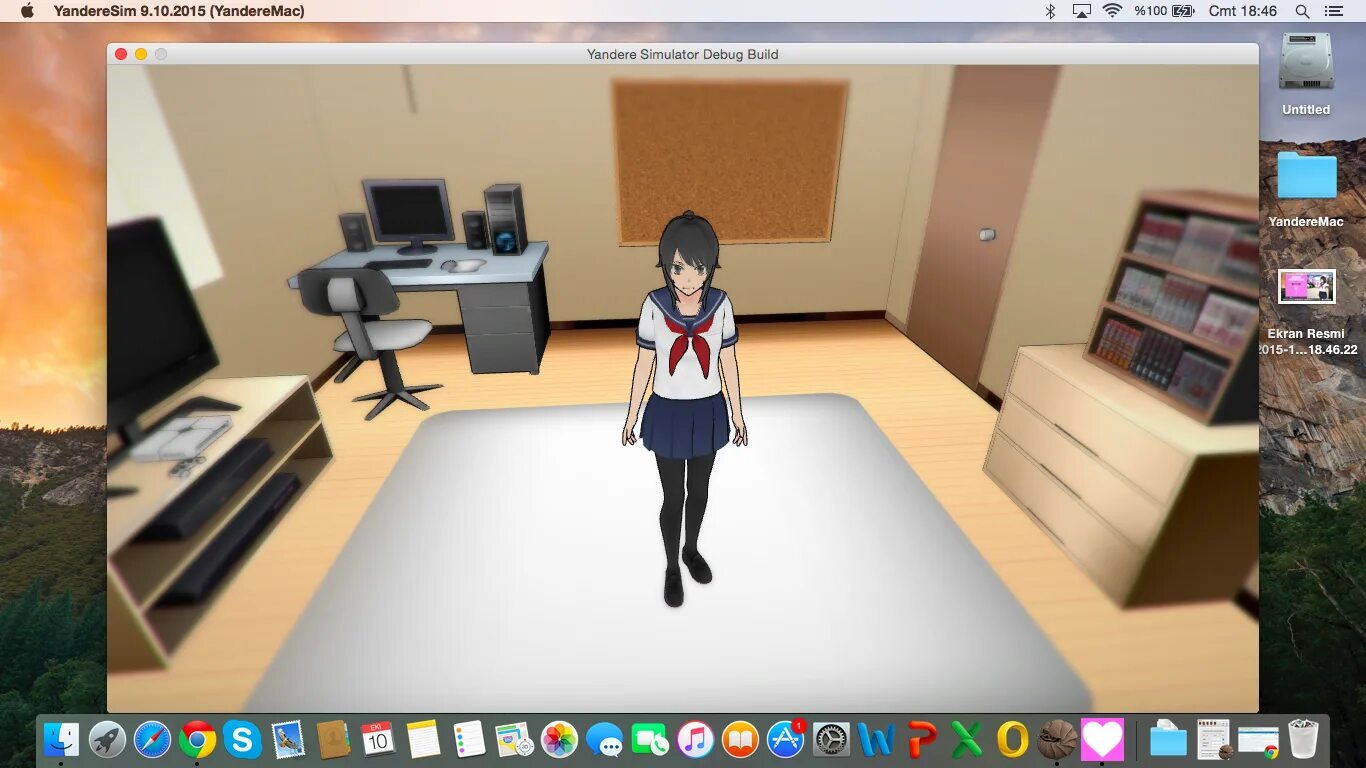Launch Microsoft Word from dock
Screen dimensions: 1366x768
coord(876,740)
